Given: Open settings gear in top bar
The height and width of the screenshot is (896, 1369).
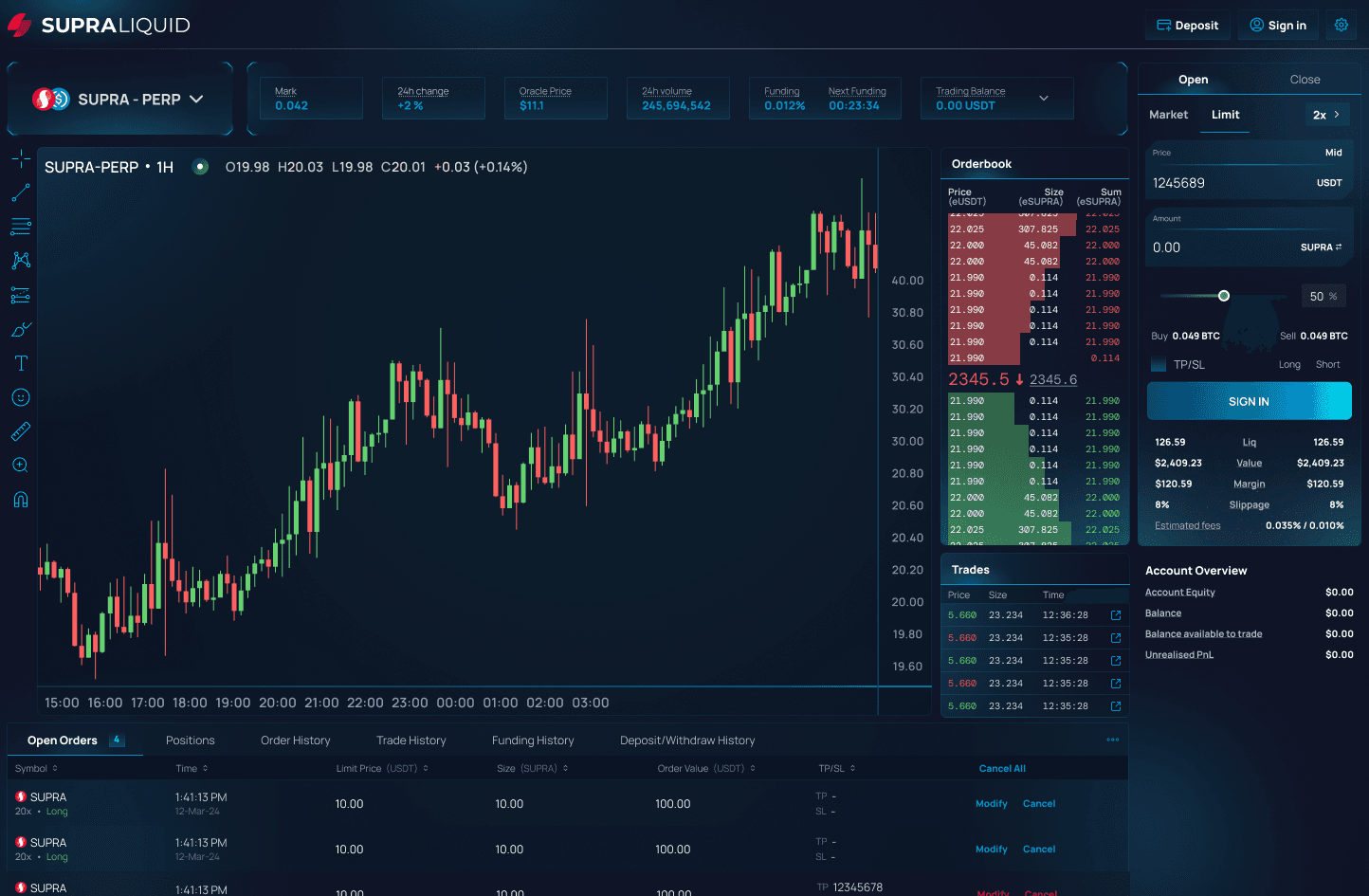Looking at the screenshot, I should pos(1342,26).
